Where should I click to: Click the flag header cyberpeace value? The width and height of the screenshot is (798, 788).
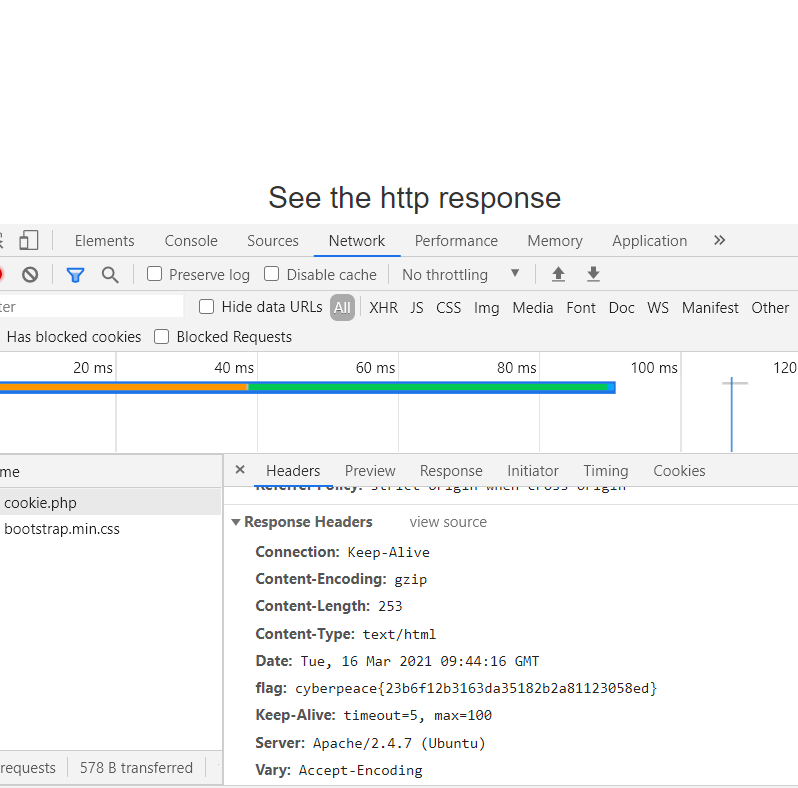pos(476,688)
